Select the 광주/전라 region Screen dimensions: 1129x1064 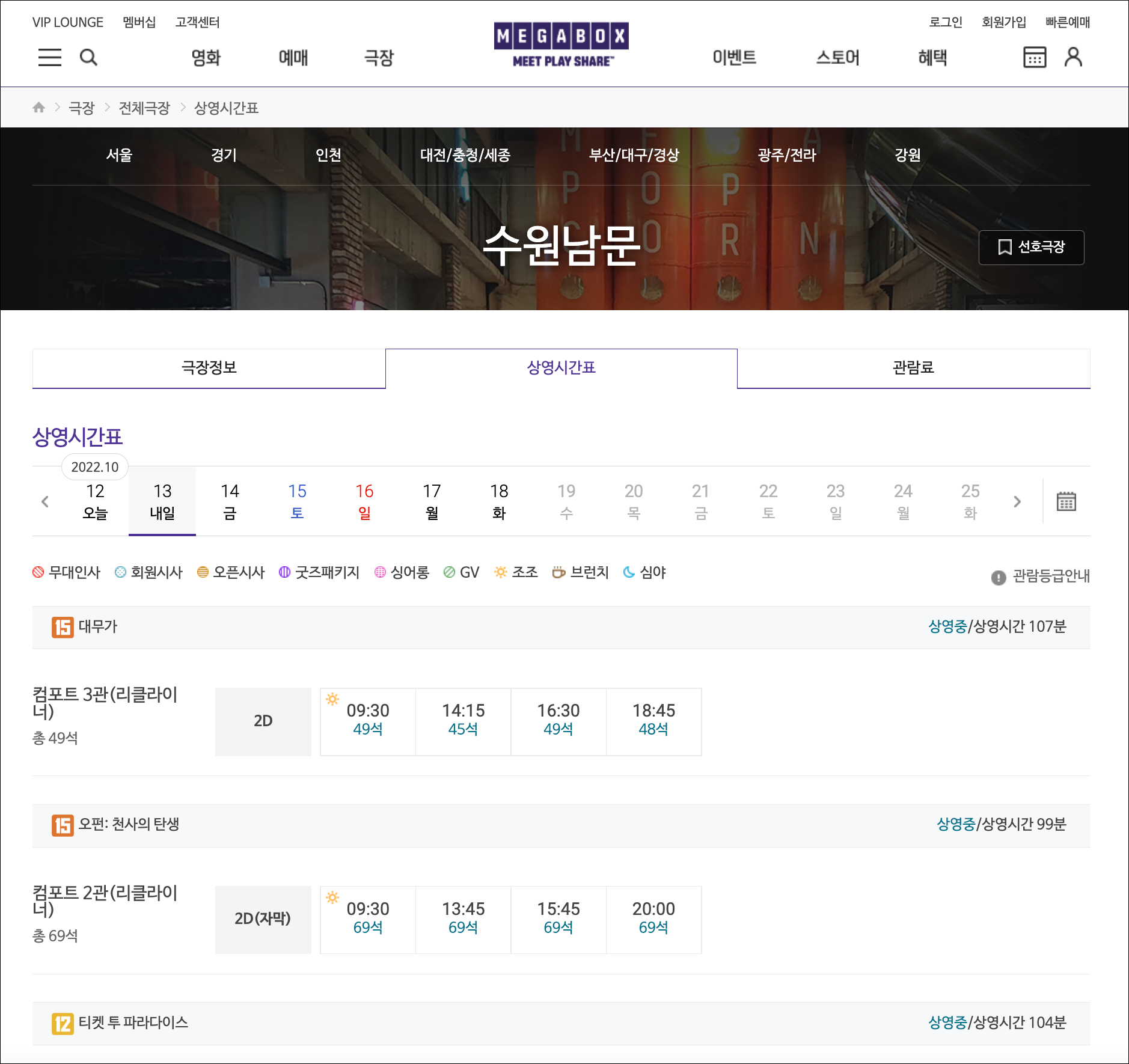787,155
